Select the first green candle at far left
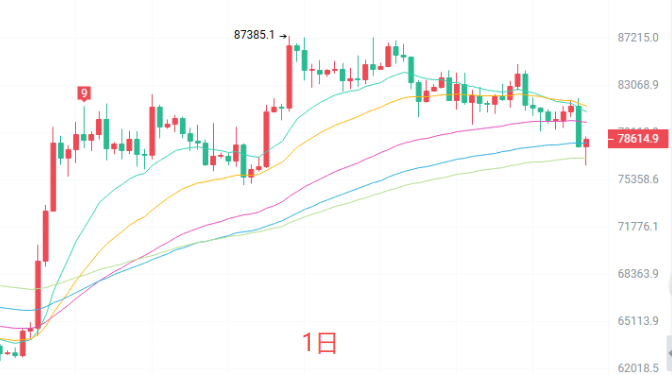The width and height of the screenshot is (672, 375). point(1,351)
